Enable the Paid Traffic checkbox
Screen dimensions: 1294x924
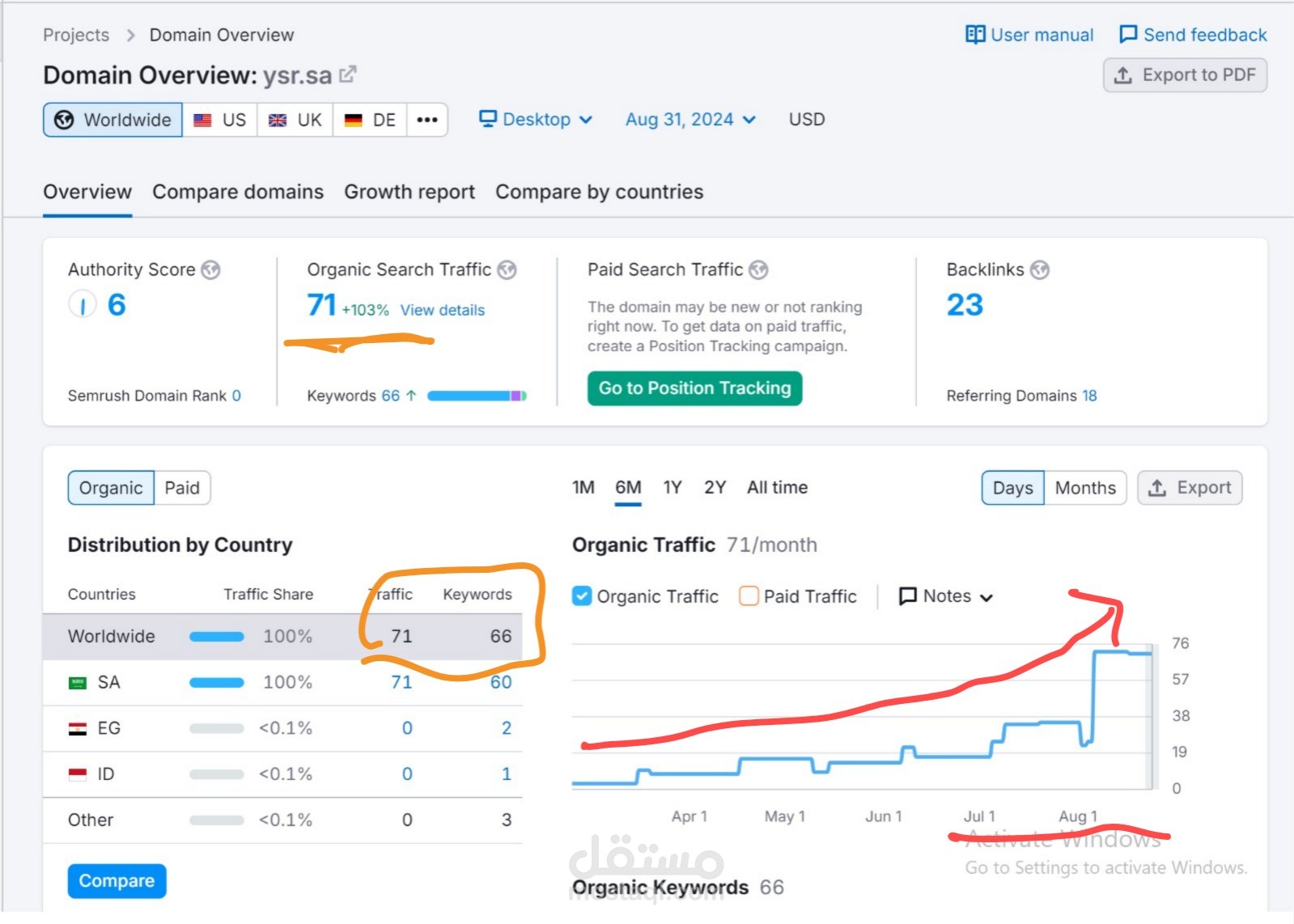[x=749, y=596]
